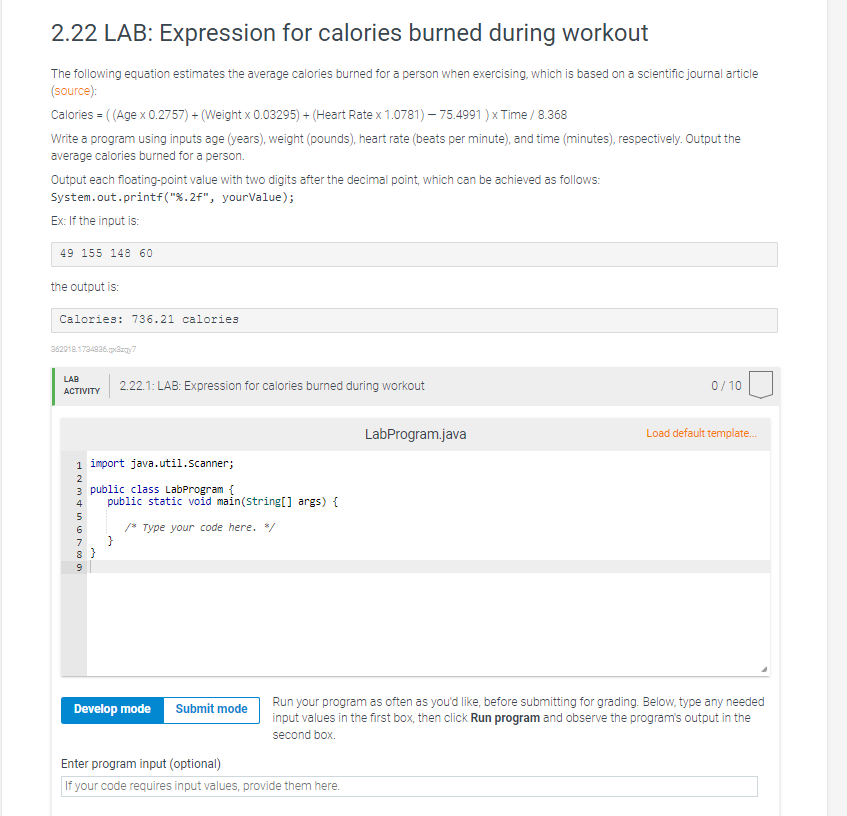
Task: Click the green LAB ACTIVITY badge
Action: (80, 385)
